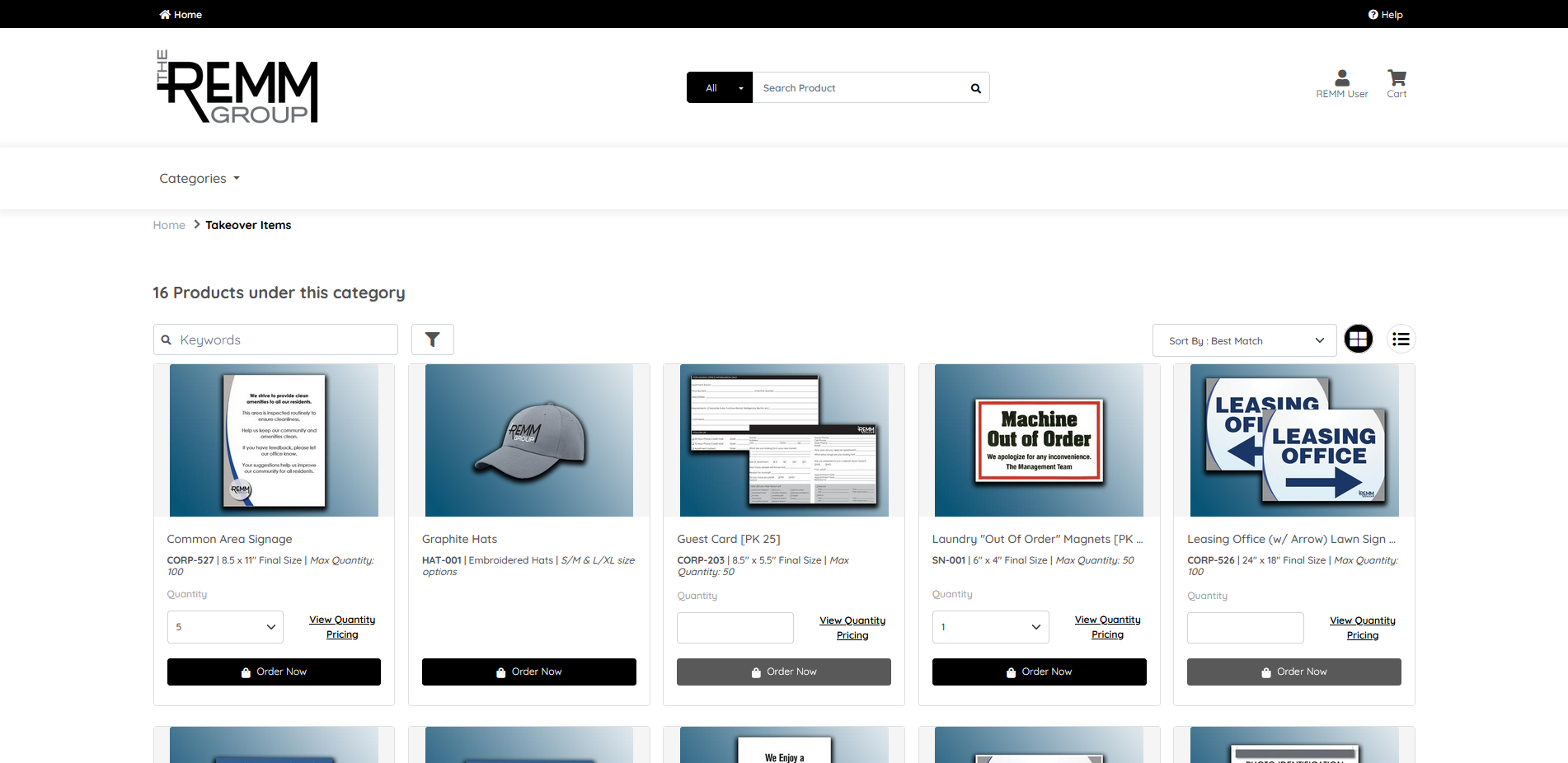The height and width of the screenshot is (763, 1568).
Task: Open the REMM User account icon
Action: coord(1341,79)
